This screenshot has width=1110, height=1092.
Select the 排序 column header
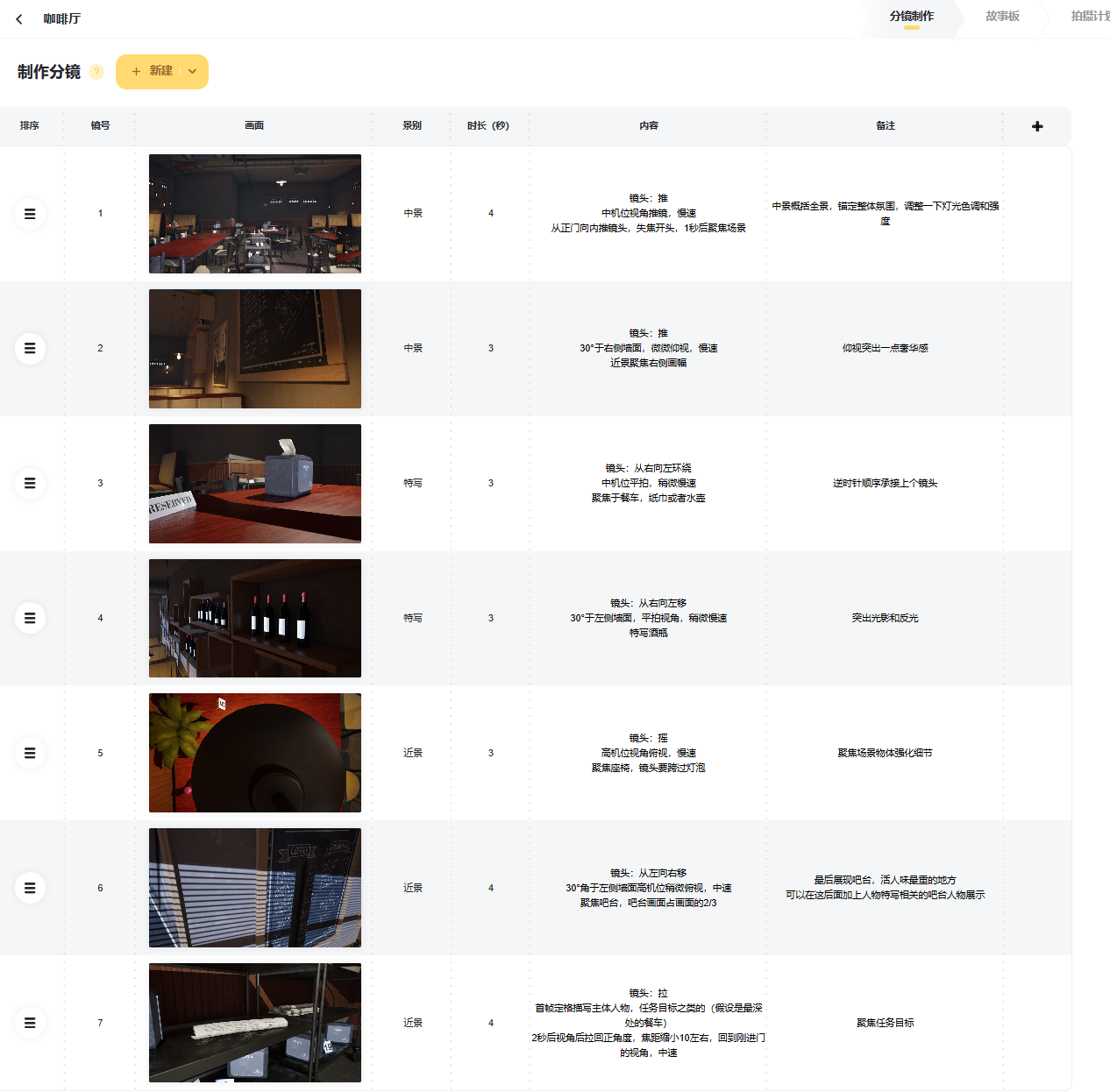(x=30, y=126)
